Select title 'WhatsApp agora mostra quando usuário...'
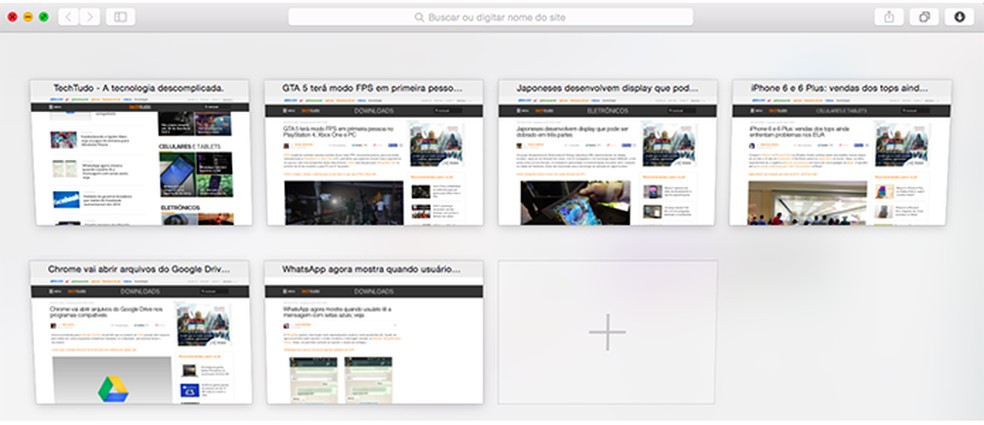The height and width of the screenshot is (425, 984). coord(372,269)
